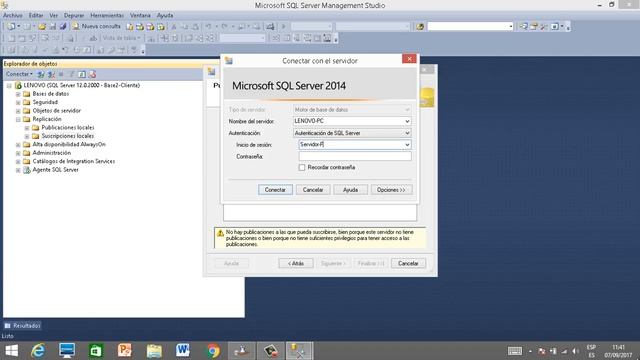Click the ESP language indicator in taskbar
This screenshot has width=640, height=360.
[591, 347]
